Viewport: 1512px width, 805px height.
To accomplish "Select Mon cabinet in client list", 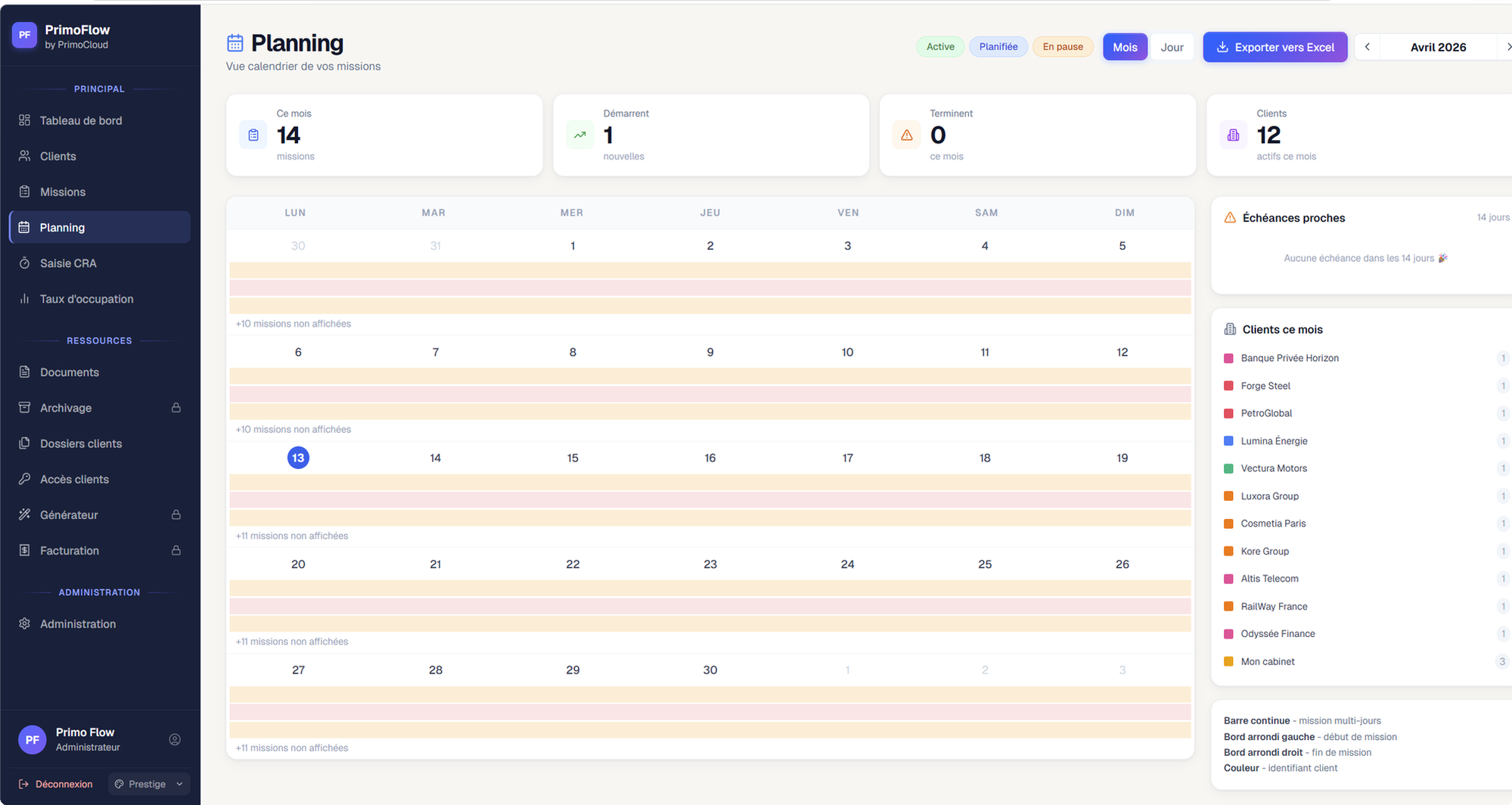I will [1366, 662].
